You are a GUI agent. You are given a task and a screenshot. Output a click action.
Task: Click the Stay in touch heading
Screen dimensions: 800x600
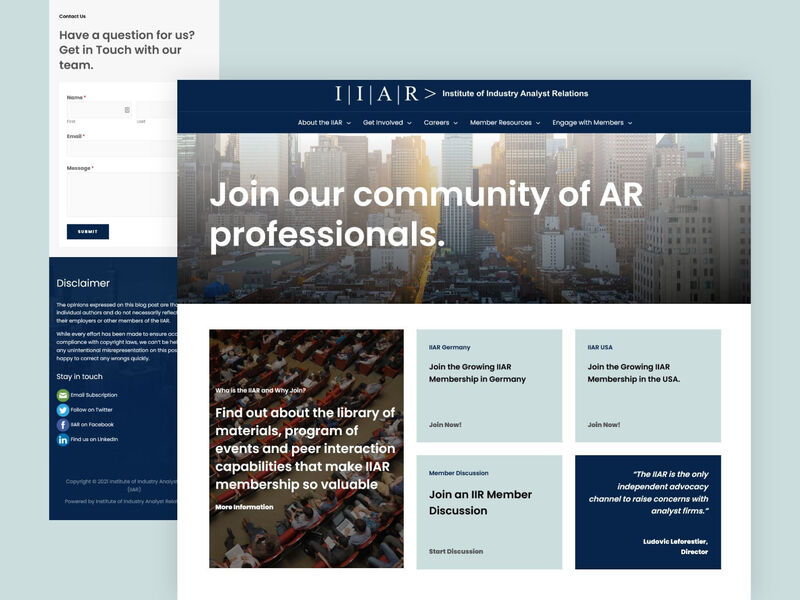[79, 377]
